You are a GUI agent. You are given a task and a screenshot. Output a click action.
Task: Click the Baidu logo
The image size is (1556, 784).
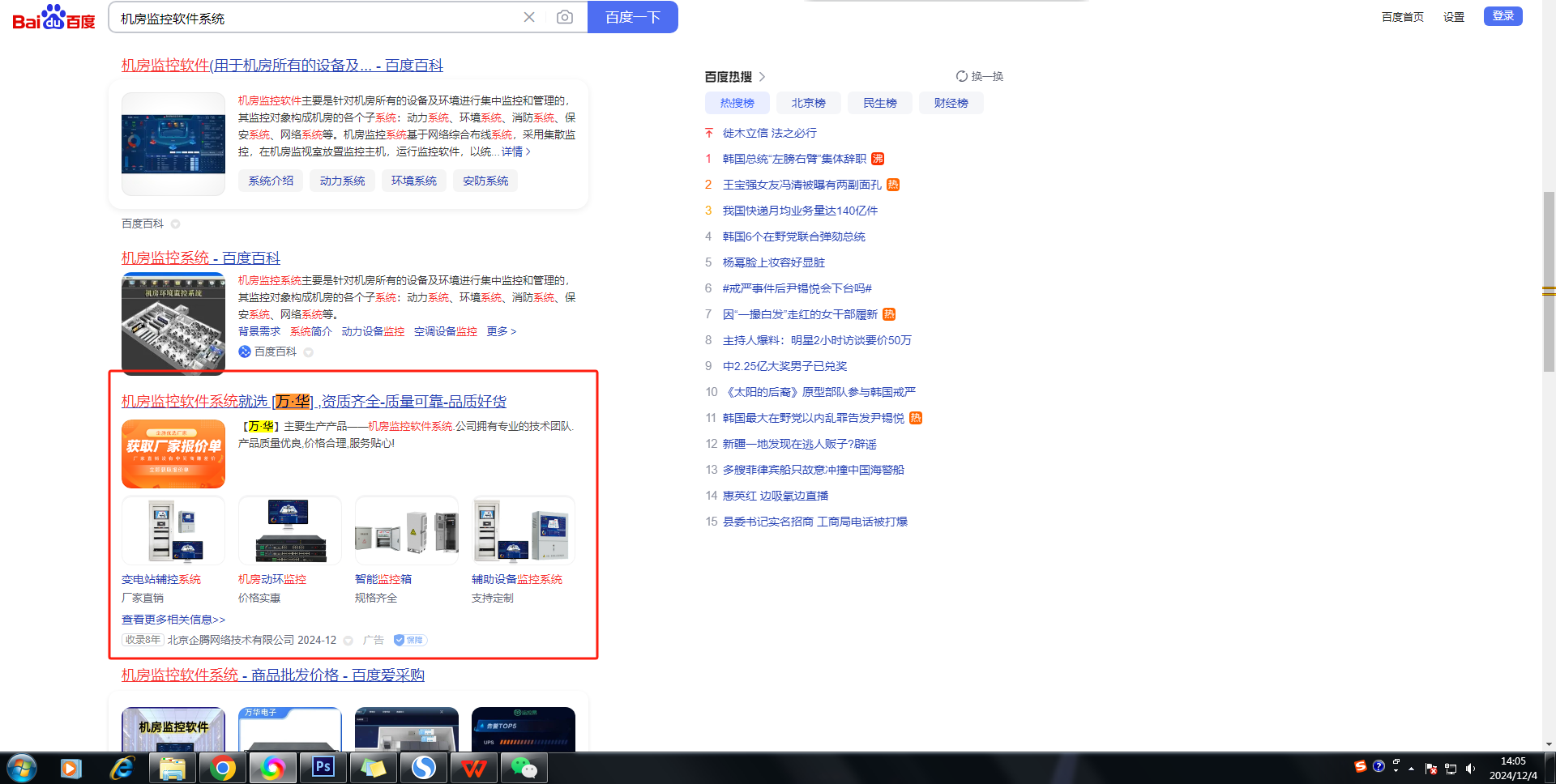[53, 18]
